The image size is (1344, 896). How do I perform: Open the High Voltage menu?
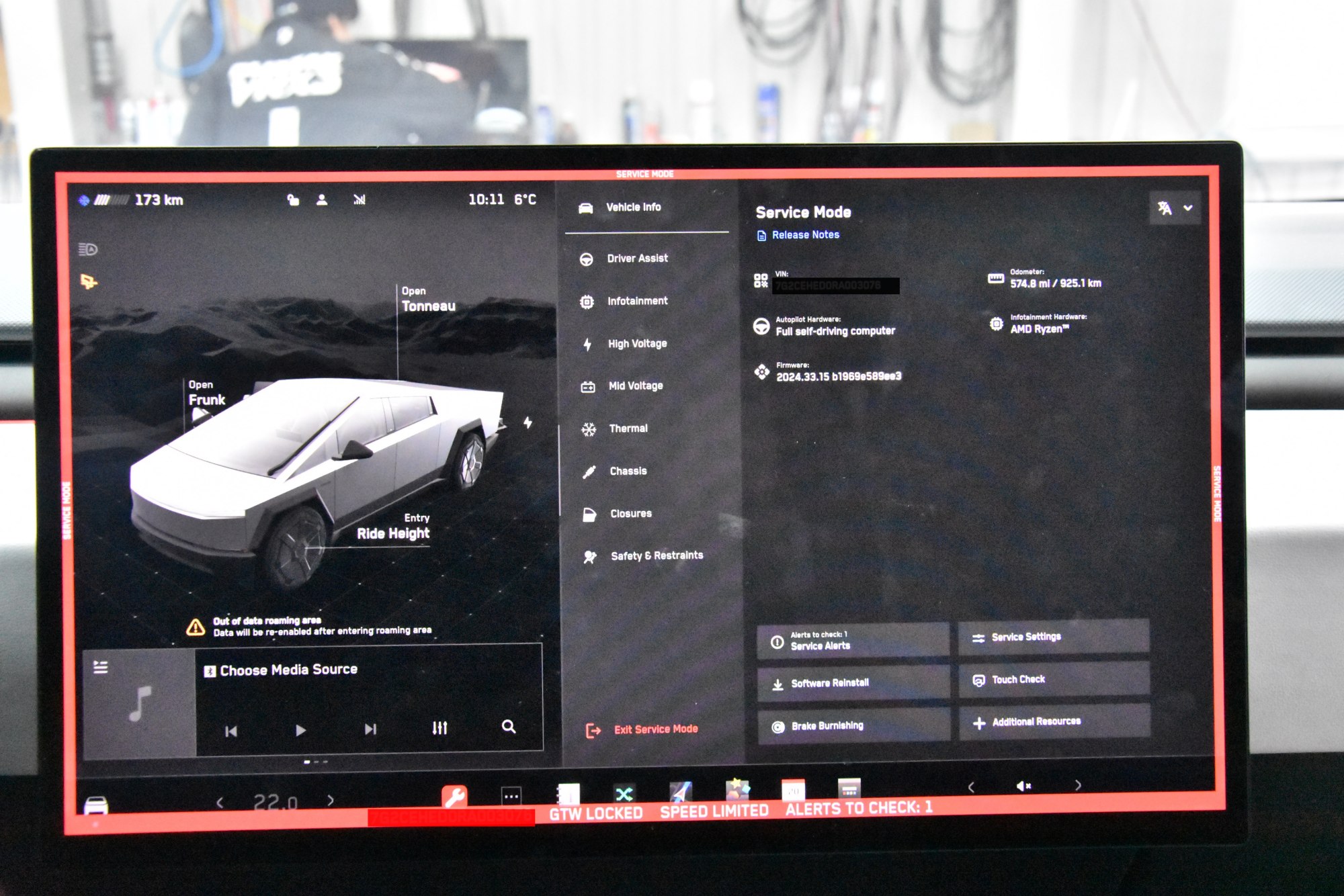point(636,344)
